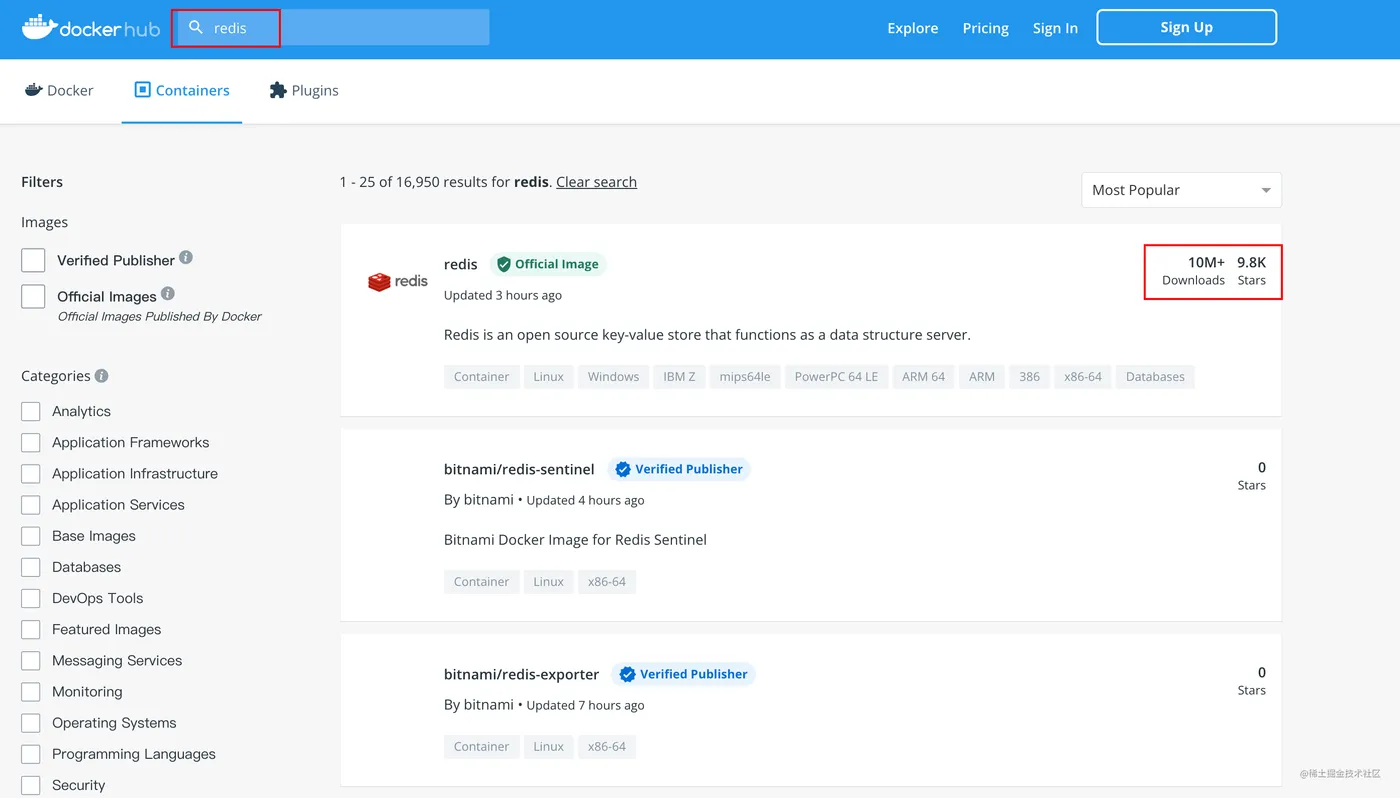Click 'Updated 3 hours ago' text
1400x798 pixels.
coord(503,295)
